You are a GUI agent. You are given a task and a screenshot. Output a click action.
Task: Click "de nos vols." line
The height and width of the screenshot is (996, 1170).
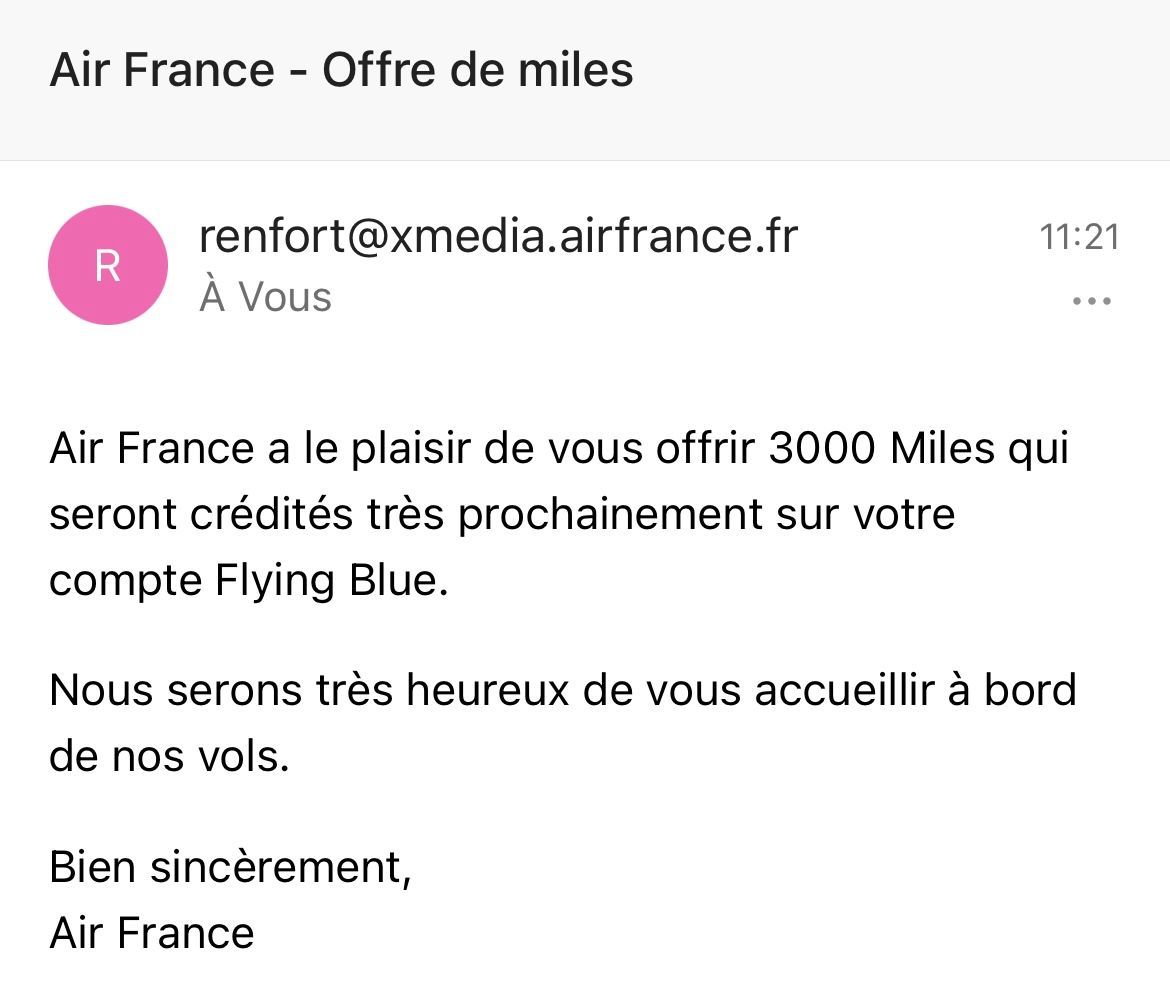(169, 757)
